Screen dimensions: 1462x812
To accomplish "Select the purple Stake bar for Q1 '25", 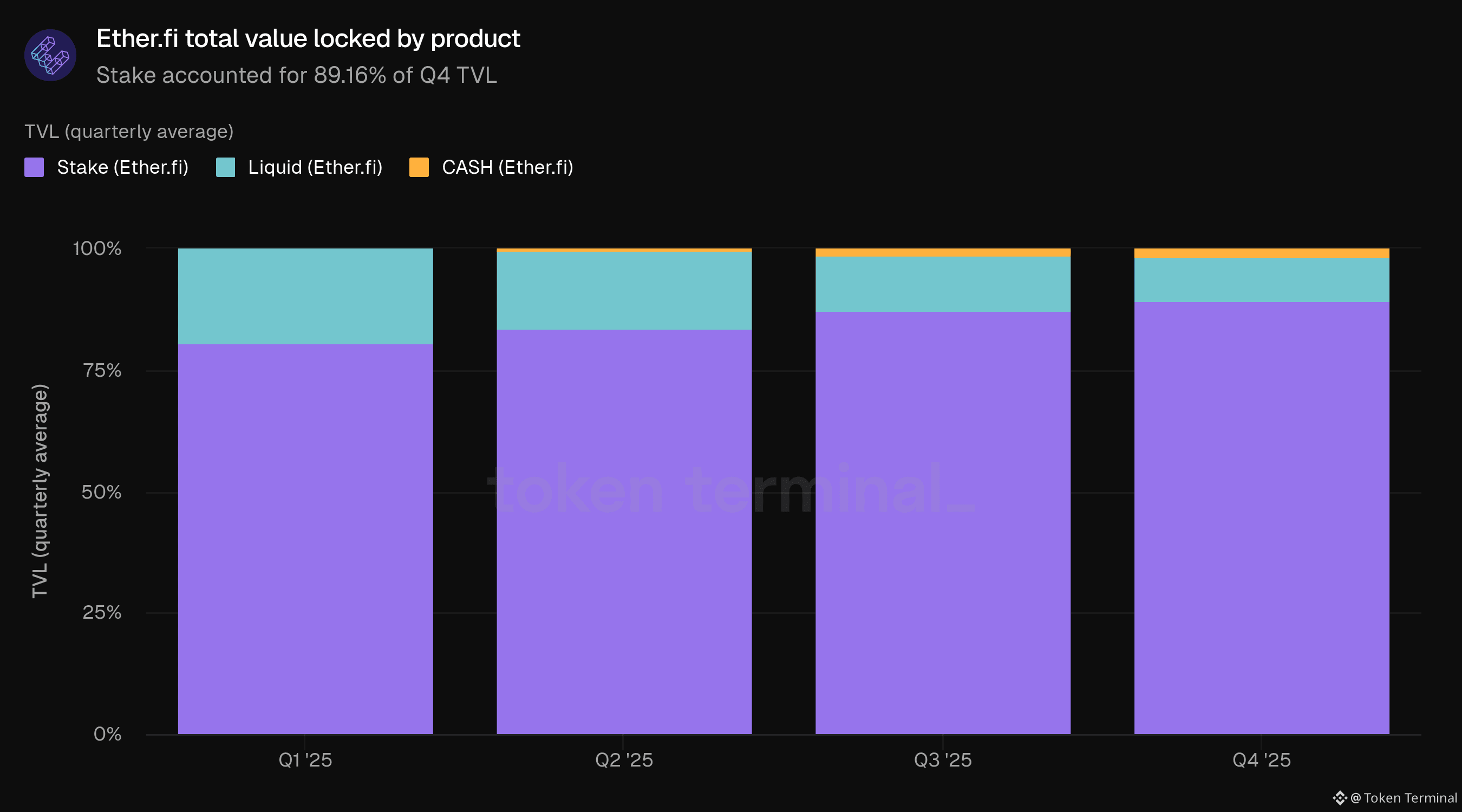I will point(305,539).
